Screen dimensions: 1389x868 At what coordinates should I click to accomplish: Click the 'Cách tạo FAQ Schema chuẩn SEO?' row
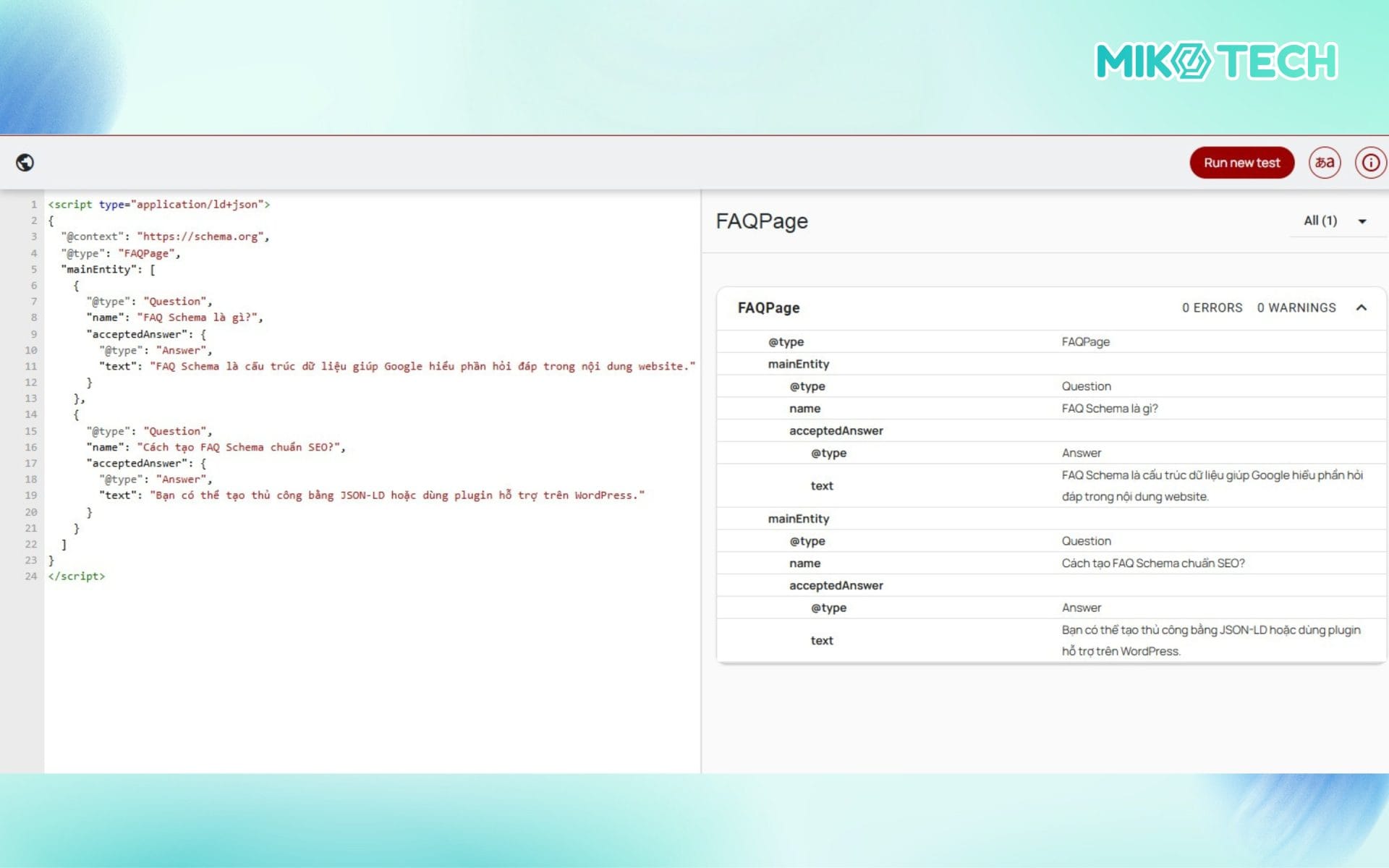point(1152,563)
